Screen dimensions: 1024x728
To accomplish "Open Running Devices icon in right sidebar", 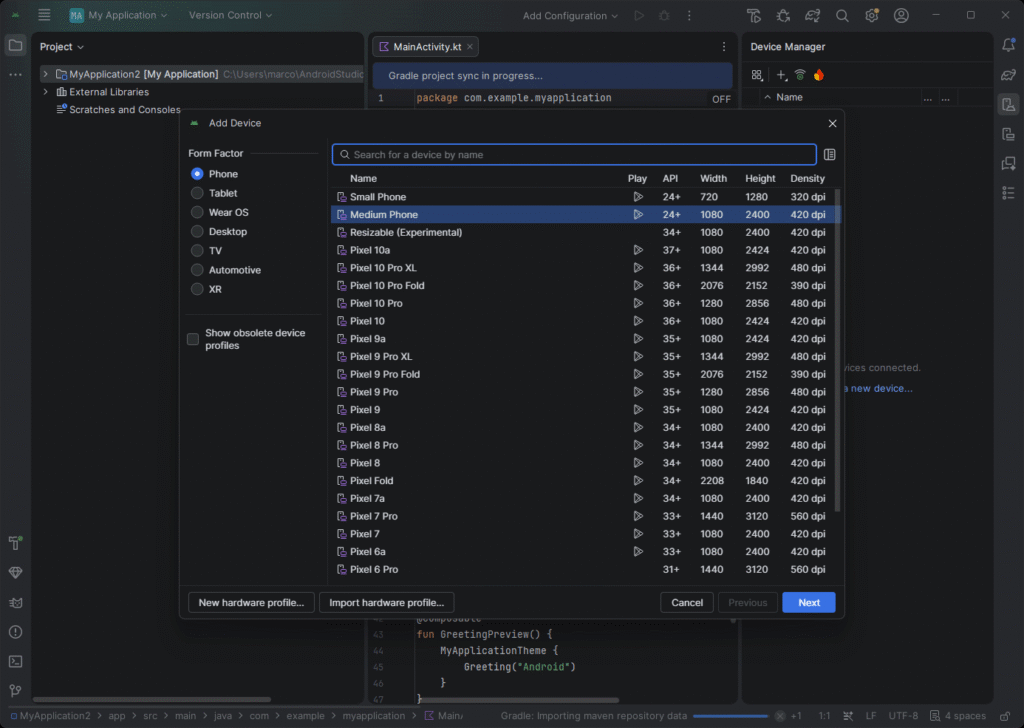I will 1008,134.
